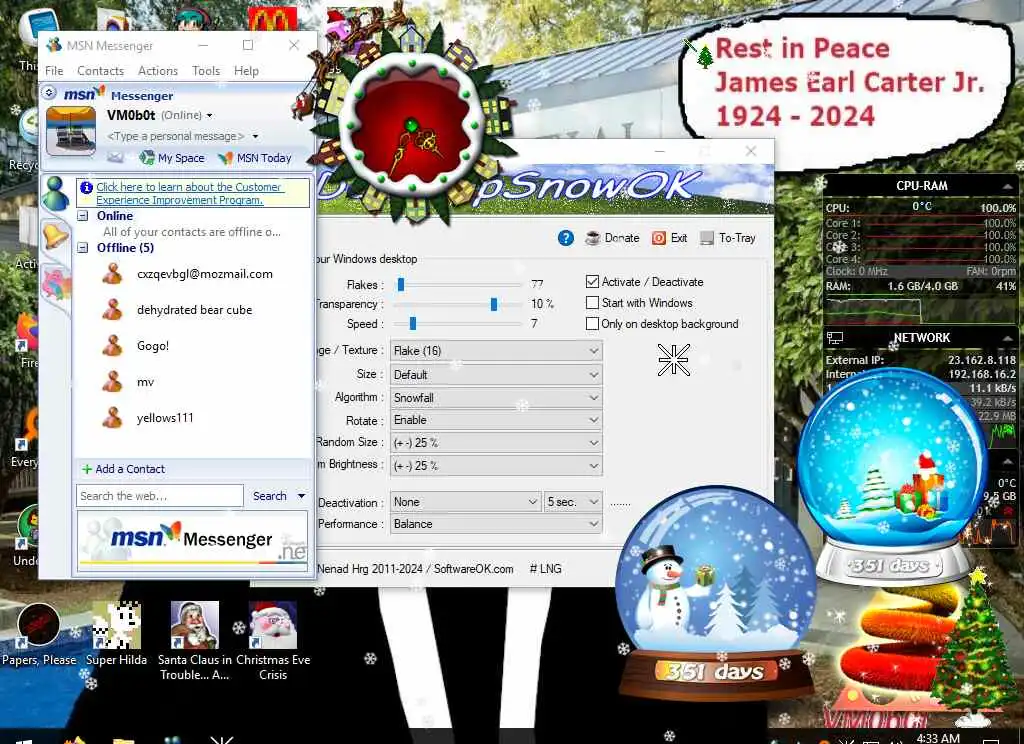Open the Actions menu
1024x744 pixels.
pos(158,71)
